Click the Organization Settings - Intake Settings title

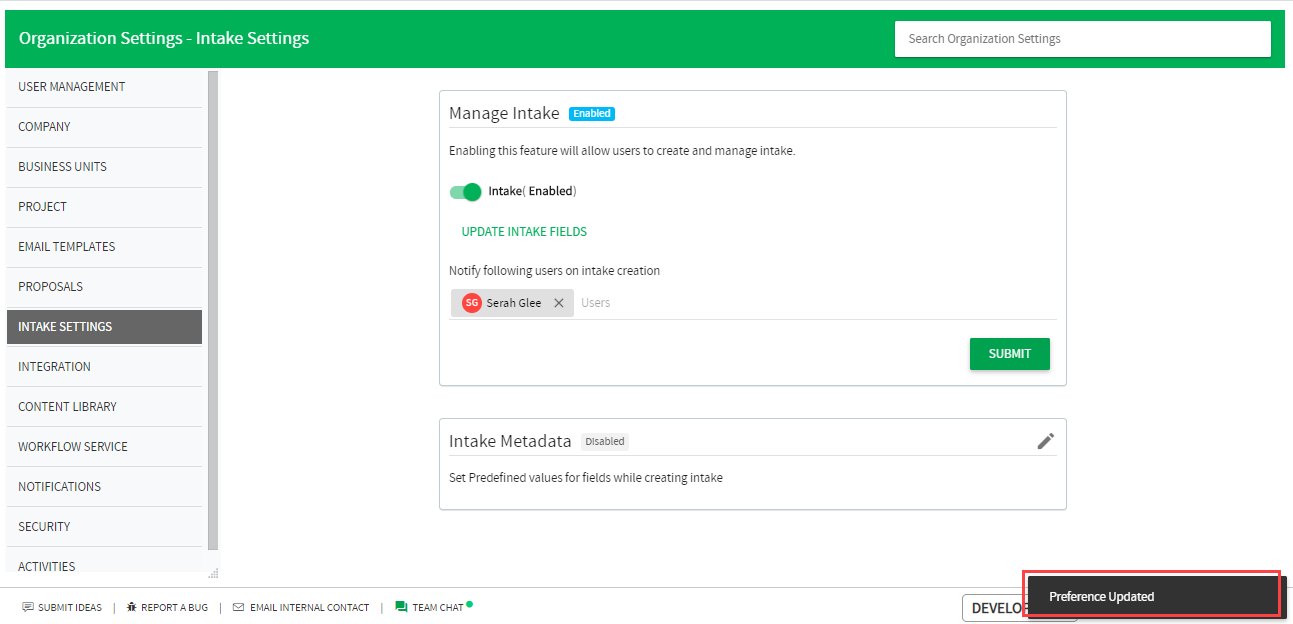[164, 39]
